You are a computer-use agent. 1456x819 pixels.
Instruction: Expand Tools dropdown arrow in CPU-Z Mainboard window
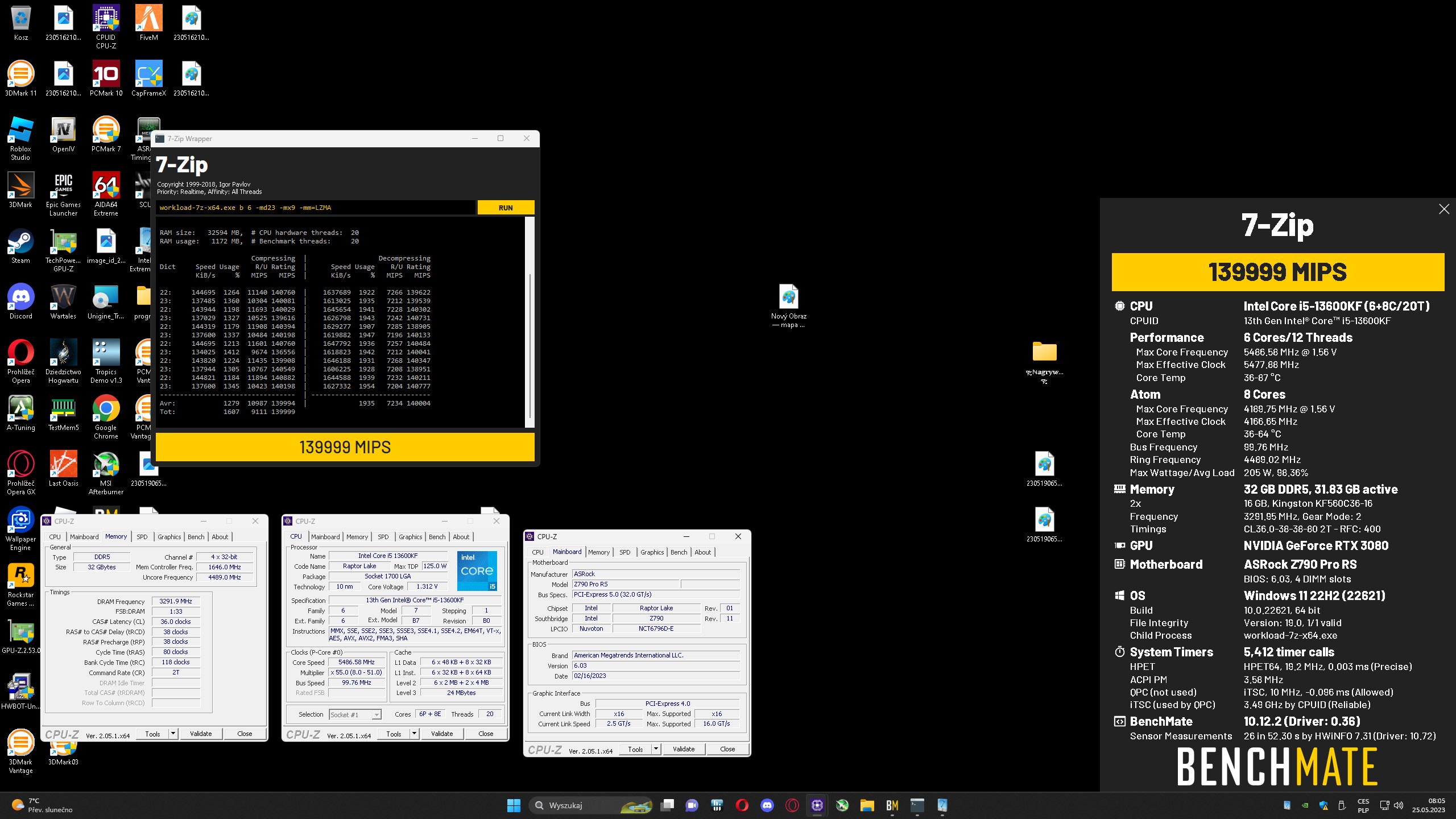coord(656,749)
